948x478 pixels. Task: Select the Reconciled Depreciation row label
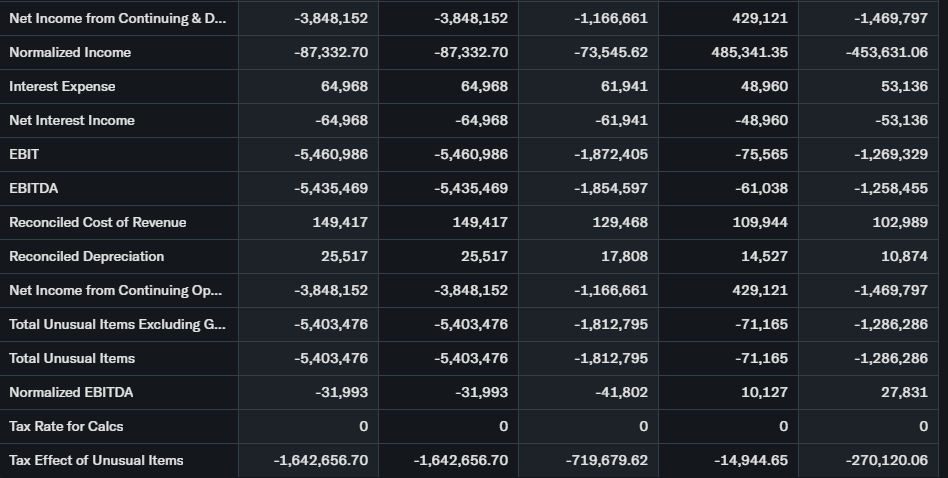coord(86,256)
